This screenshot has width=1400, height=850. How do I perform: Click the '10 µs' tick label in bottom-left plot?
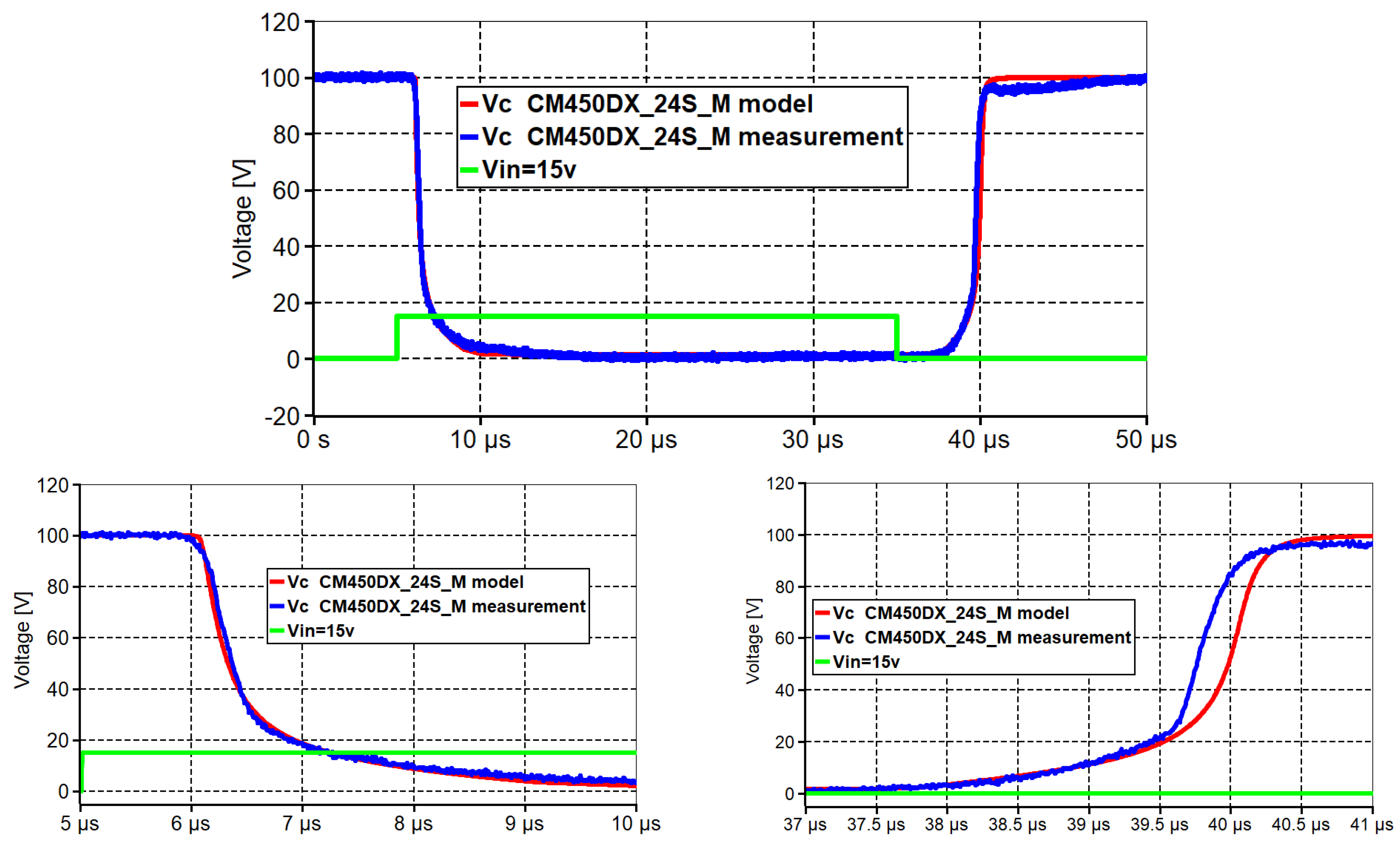coord(636,823)
